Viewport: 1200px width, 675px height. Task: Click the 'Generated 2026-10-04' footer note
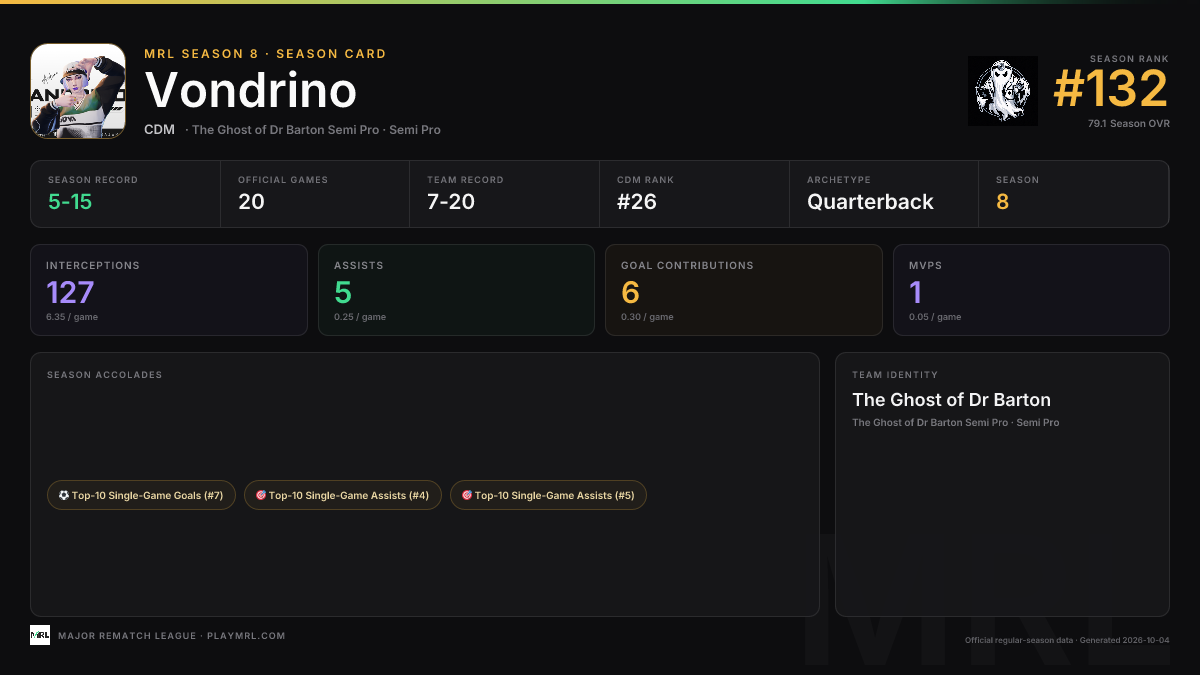coord(1123,640)
